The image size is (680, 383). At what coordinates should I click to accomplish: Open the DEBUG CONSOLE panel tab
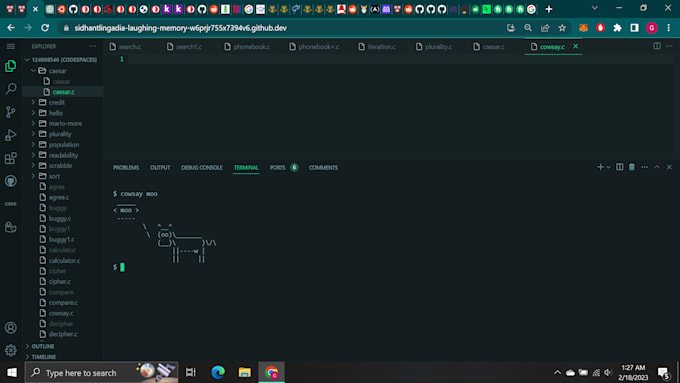coord(202,167)
